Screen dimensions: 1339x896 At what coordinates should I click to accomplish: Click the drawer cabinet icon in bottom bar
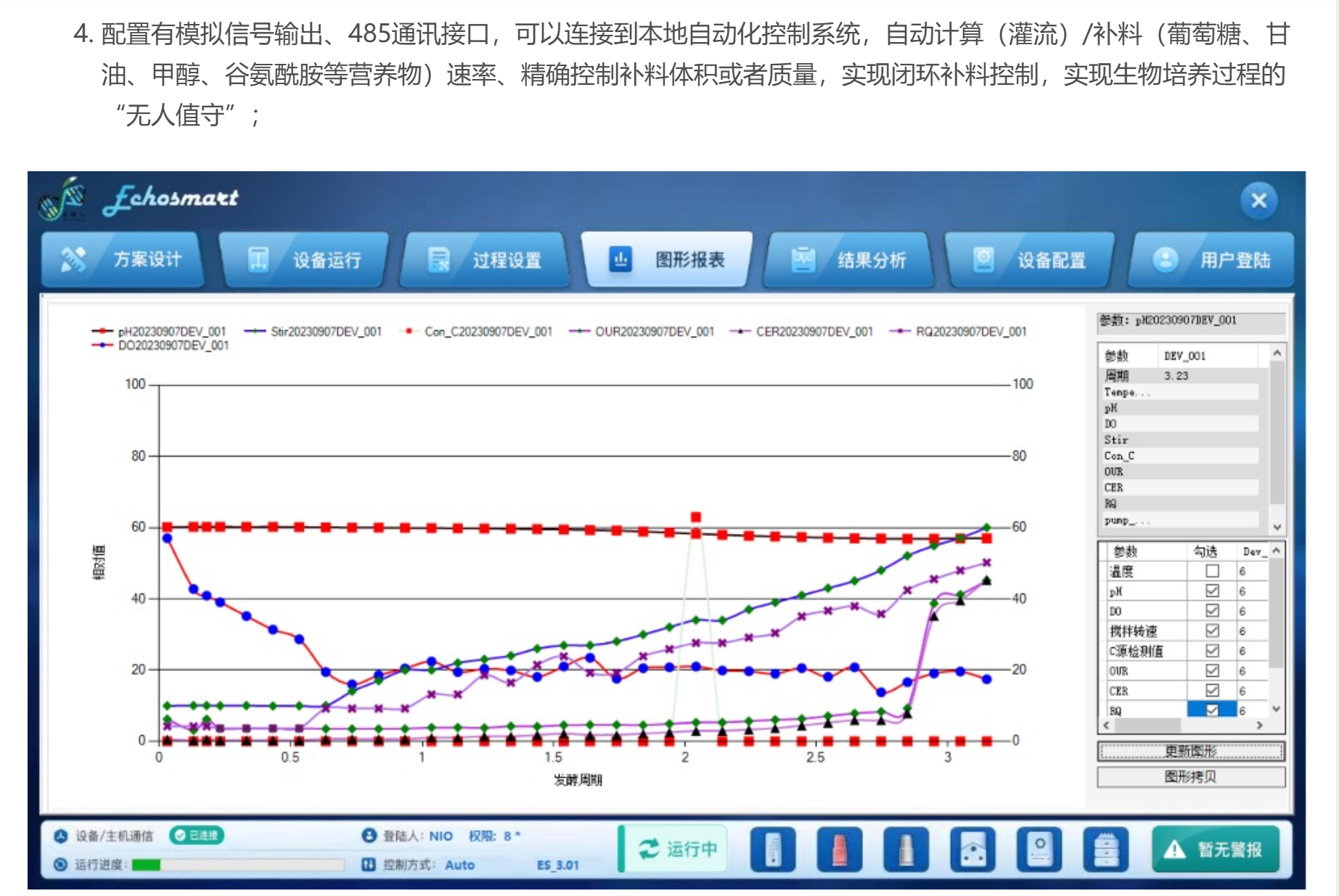point(1105,849)
